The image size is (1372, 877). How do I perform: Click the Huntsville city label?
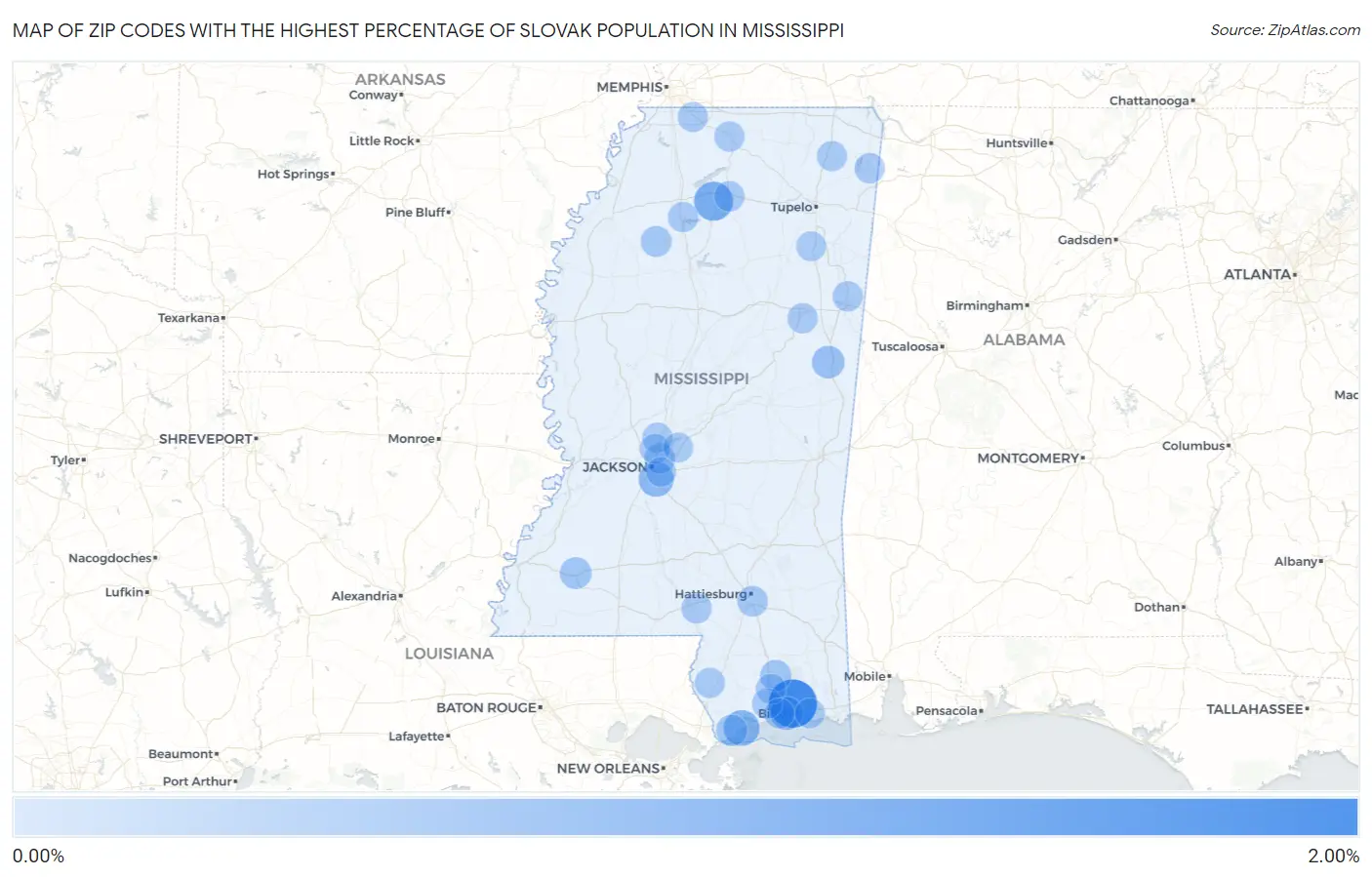tap(1017, 142)
